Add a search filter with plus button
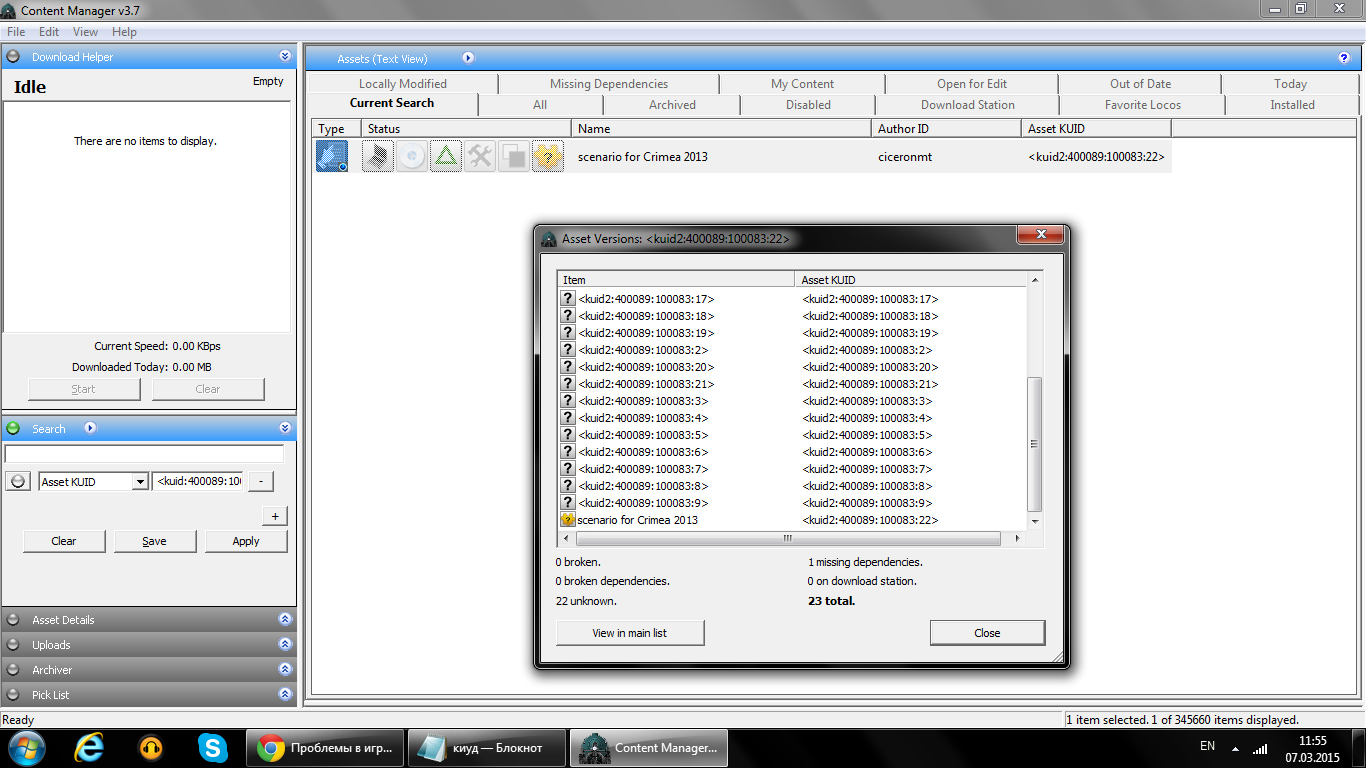The height and width of the screenshot is (768, 1366). tap(275, 516)
